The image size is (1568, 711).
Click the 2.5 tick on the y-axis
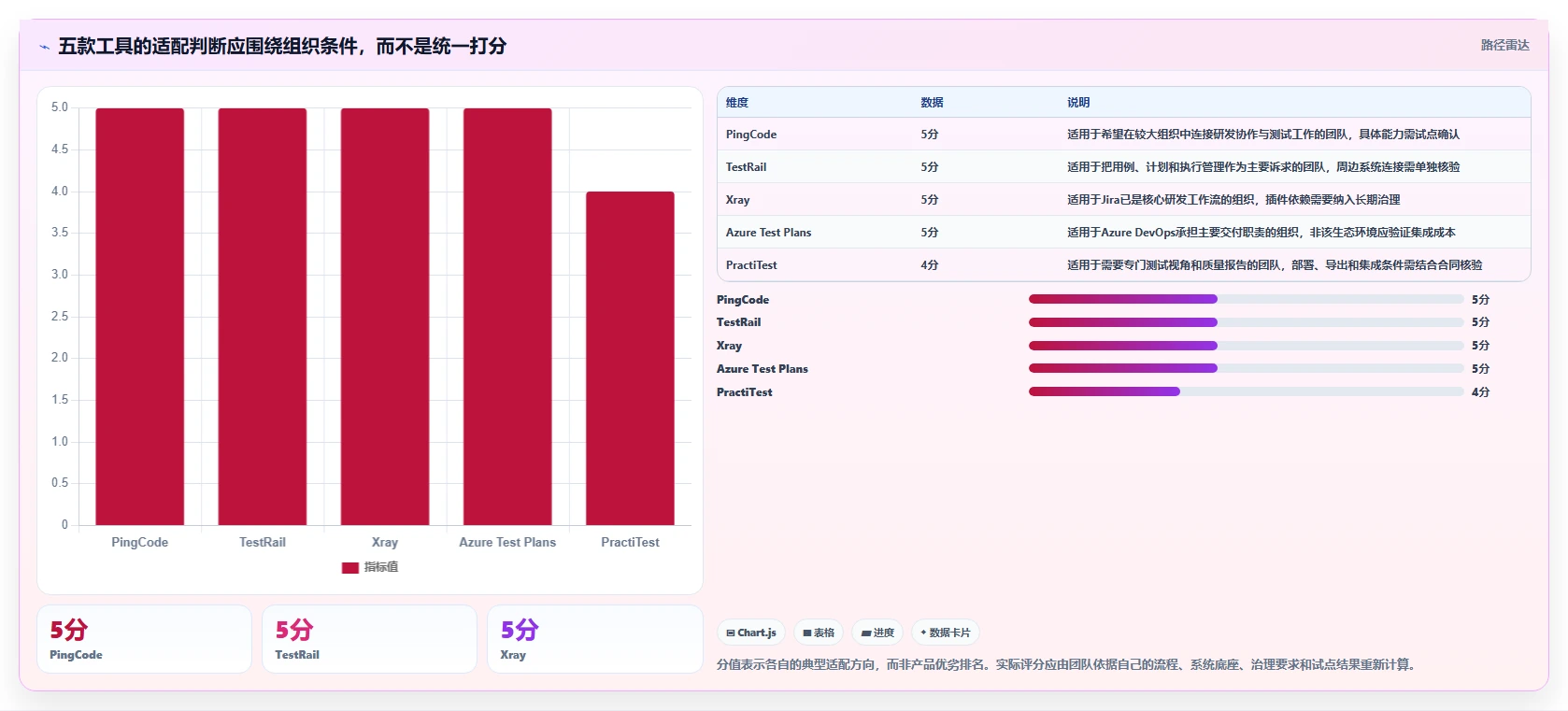(x=60, y=317)
